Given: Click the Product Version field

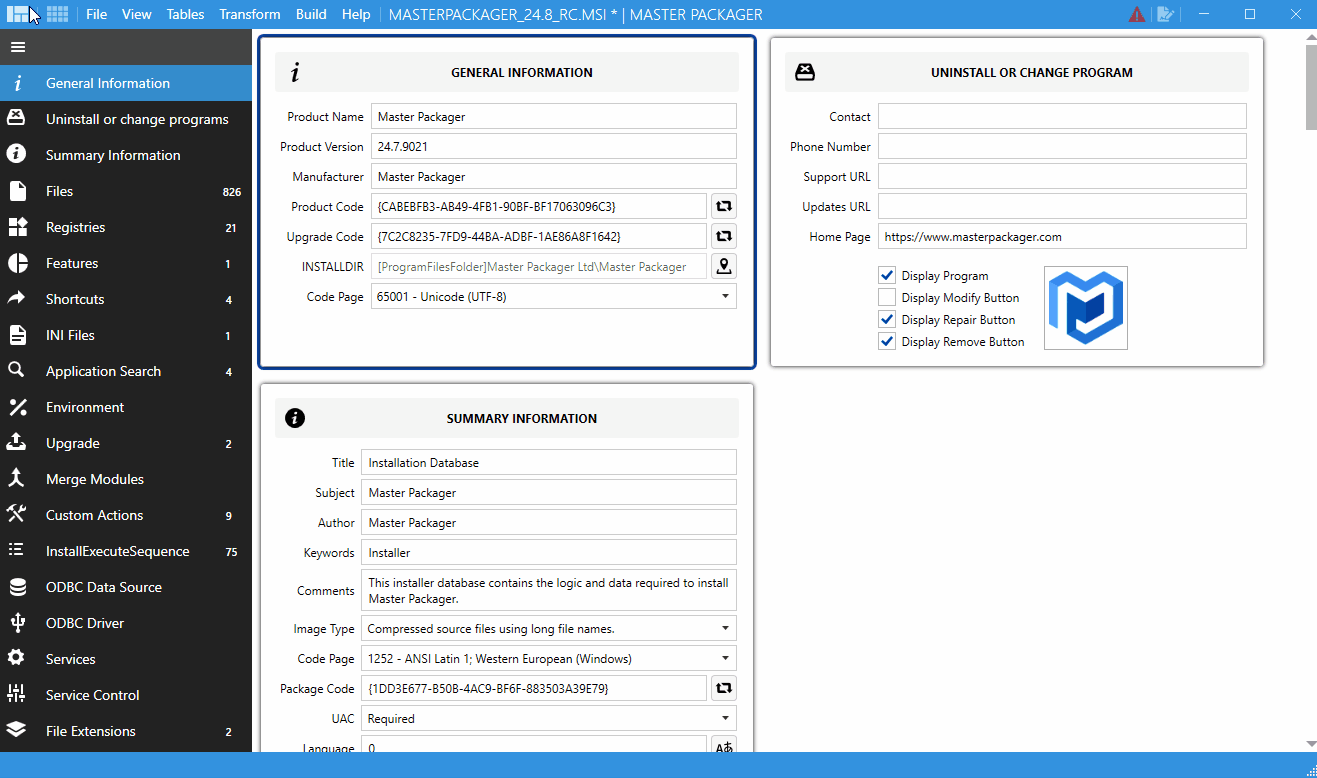Looking at the screenshot, I should pos(554,146).
